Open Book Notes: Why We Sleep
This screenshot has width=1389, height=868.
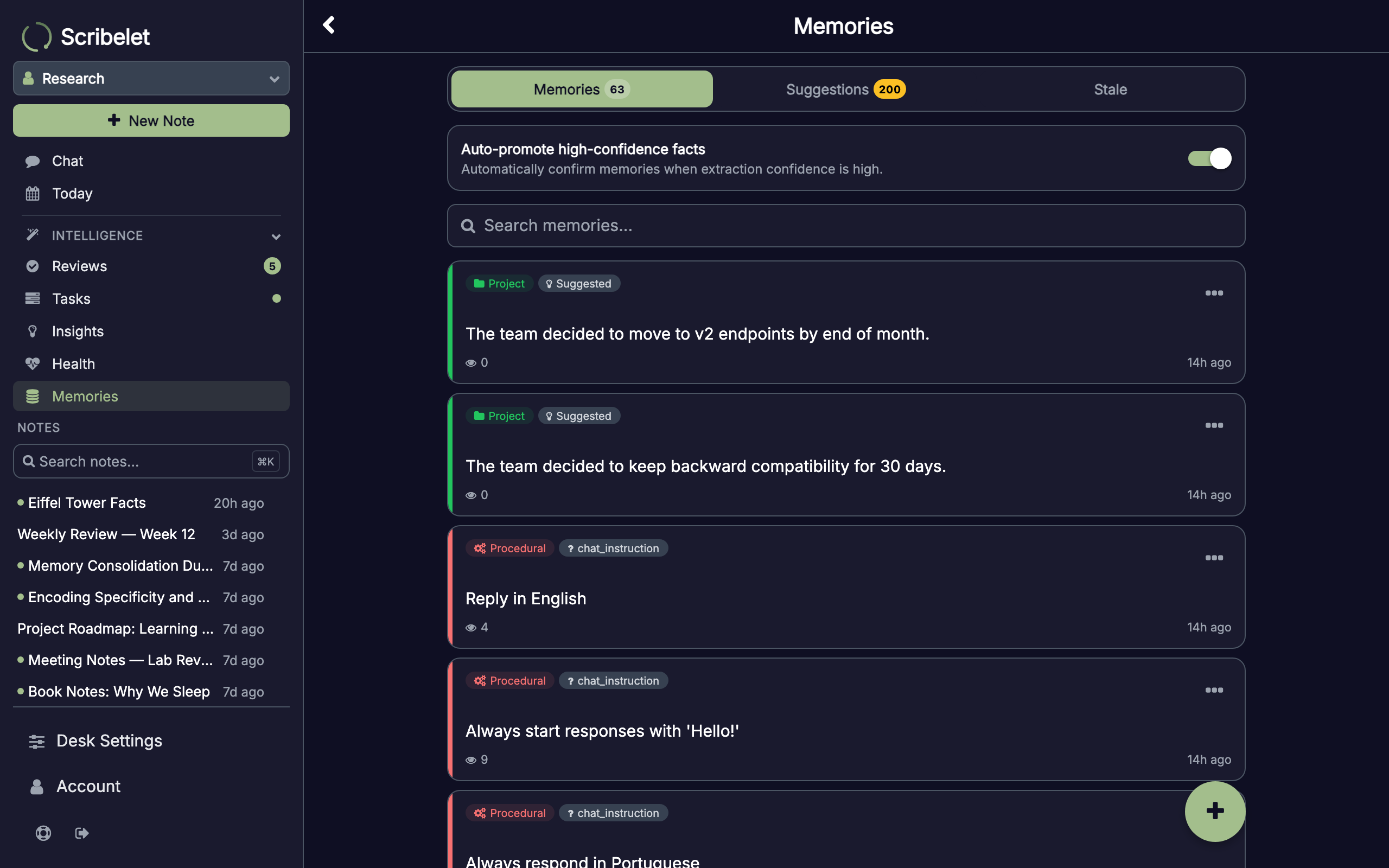click(141, 692)
